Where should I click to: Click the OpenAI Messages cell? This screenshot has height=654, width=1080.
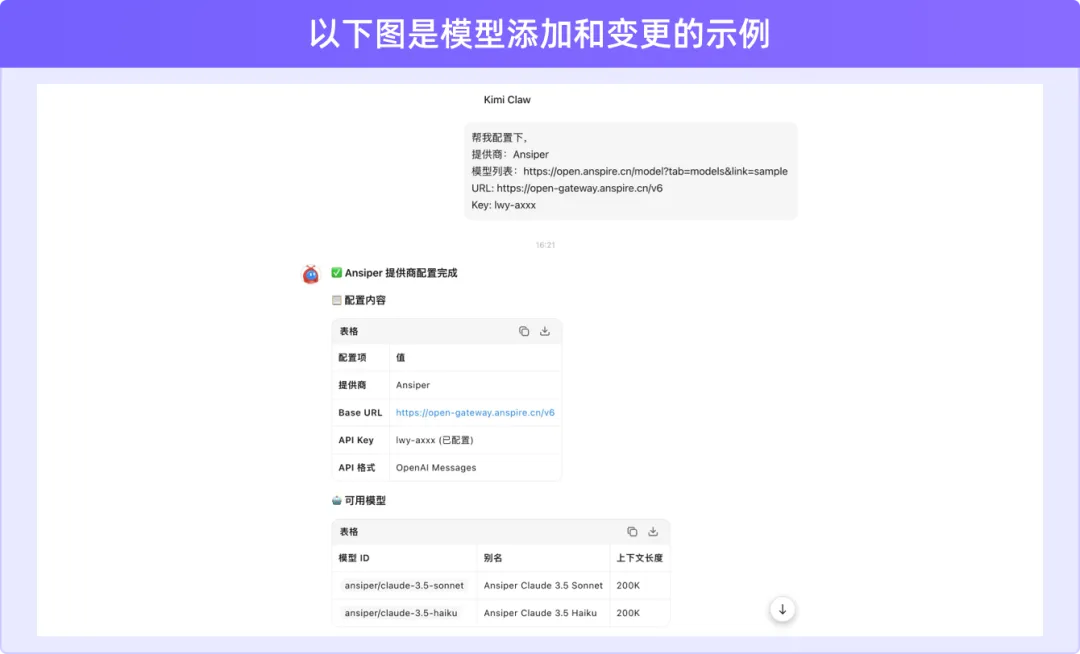(x=436, y=467)
